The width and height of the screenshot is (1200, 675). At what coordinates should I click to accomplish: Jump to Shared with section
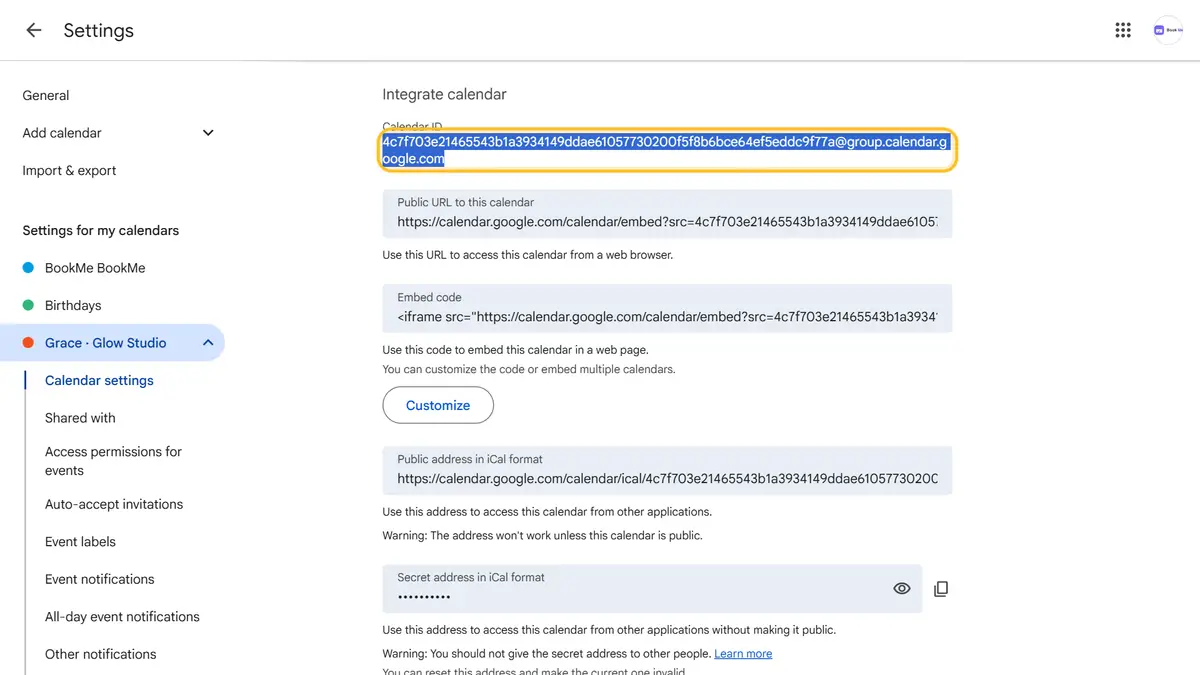pos(80,418)
